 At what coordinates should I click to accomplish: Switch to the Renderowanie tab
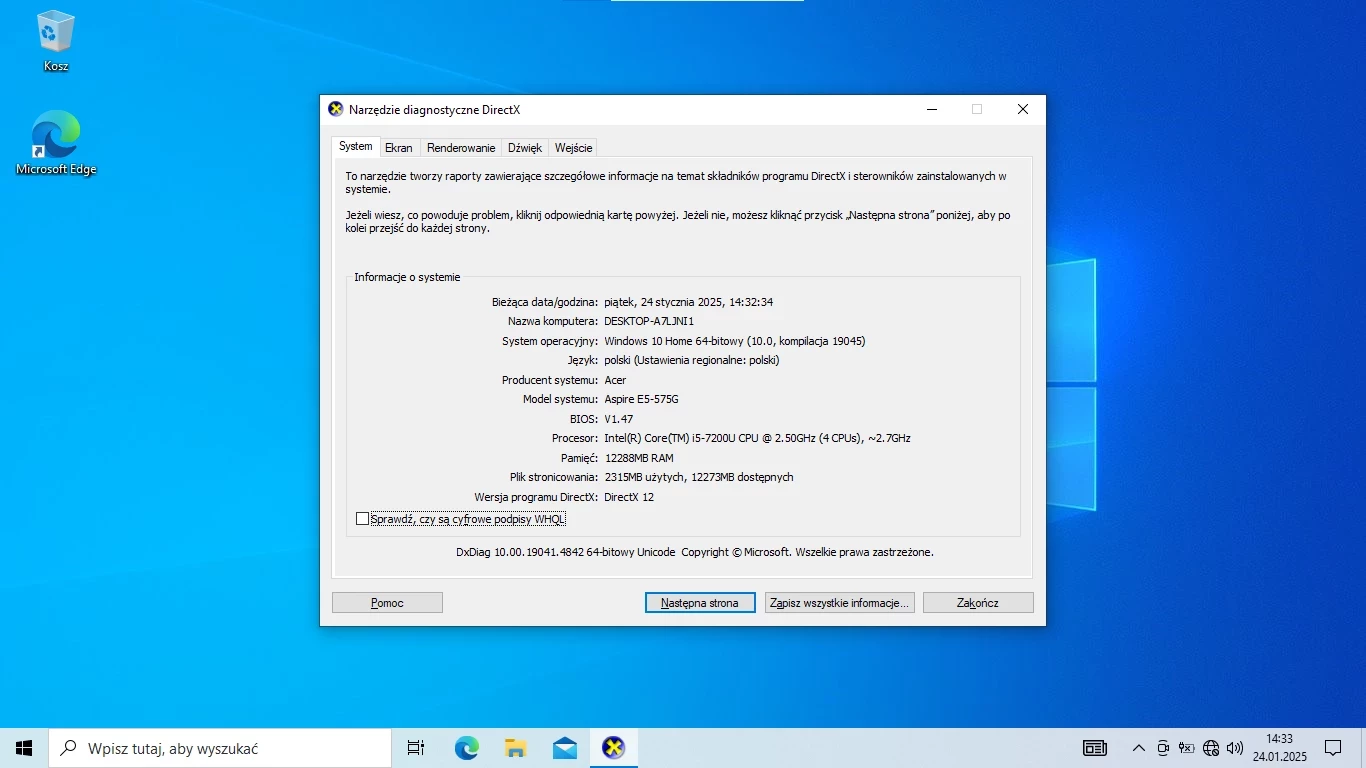coord(461,148)
